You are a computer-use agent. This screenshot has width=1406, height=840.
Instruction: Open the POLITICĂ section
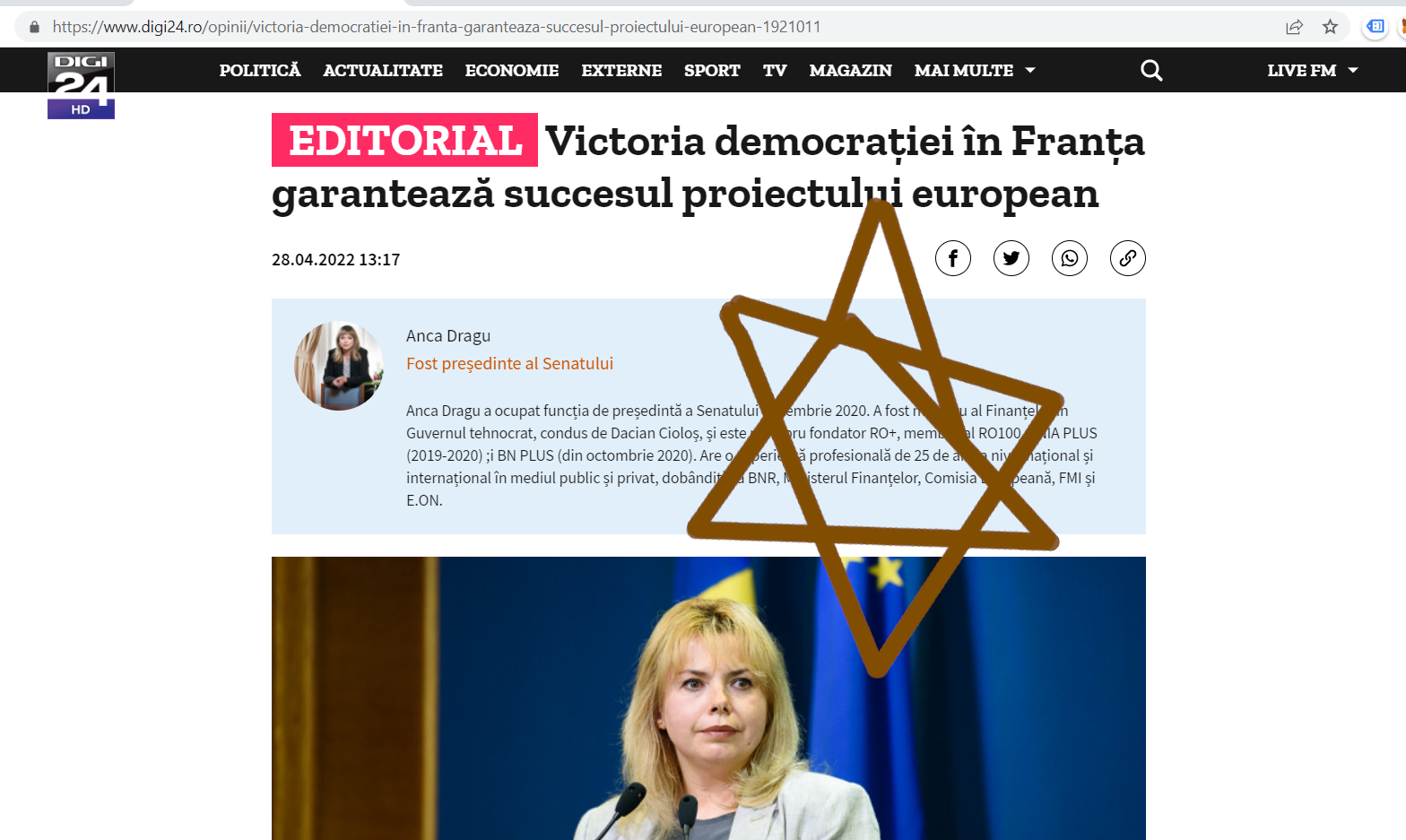click(260, 70)
